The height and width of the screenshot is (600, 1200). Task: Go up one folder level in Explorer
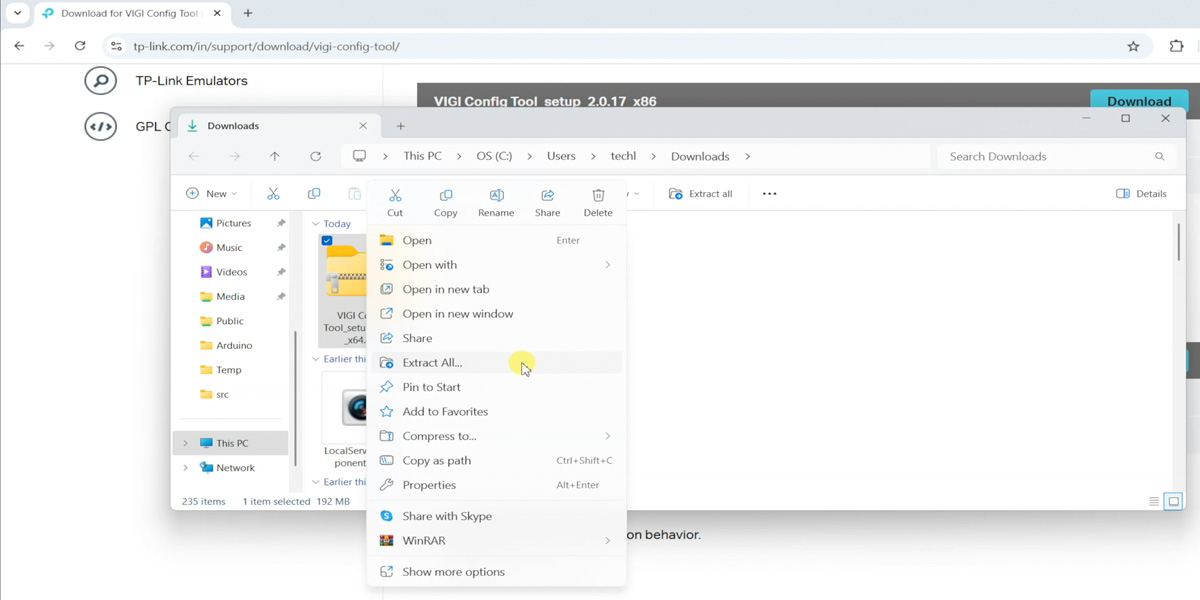275,156
